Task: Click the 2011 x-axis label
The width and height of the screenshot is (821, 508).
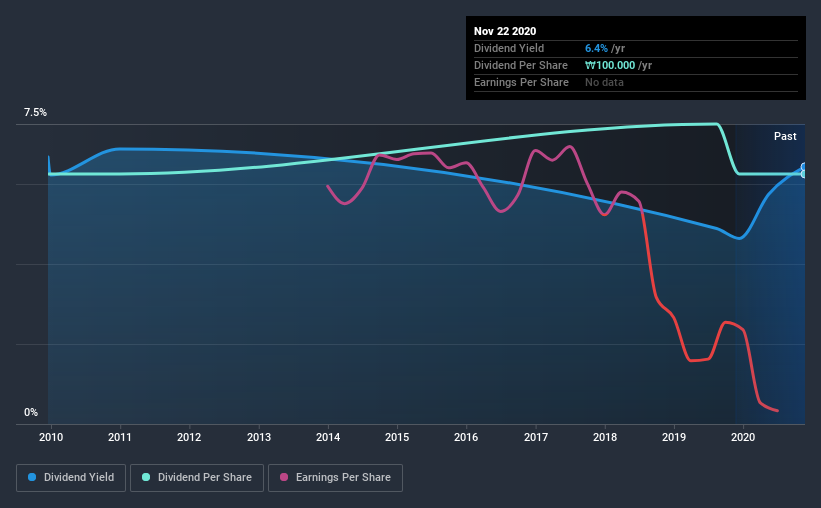Action: click(120, 437)
